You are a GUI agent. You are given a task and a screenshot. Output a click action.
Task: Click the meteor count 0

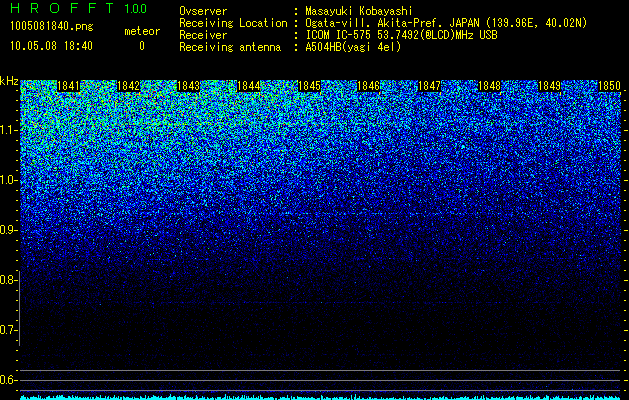coord(142,46)
